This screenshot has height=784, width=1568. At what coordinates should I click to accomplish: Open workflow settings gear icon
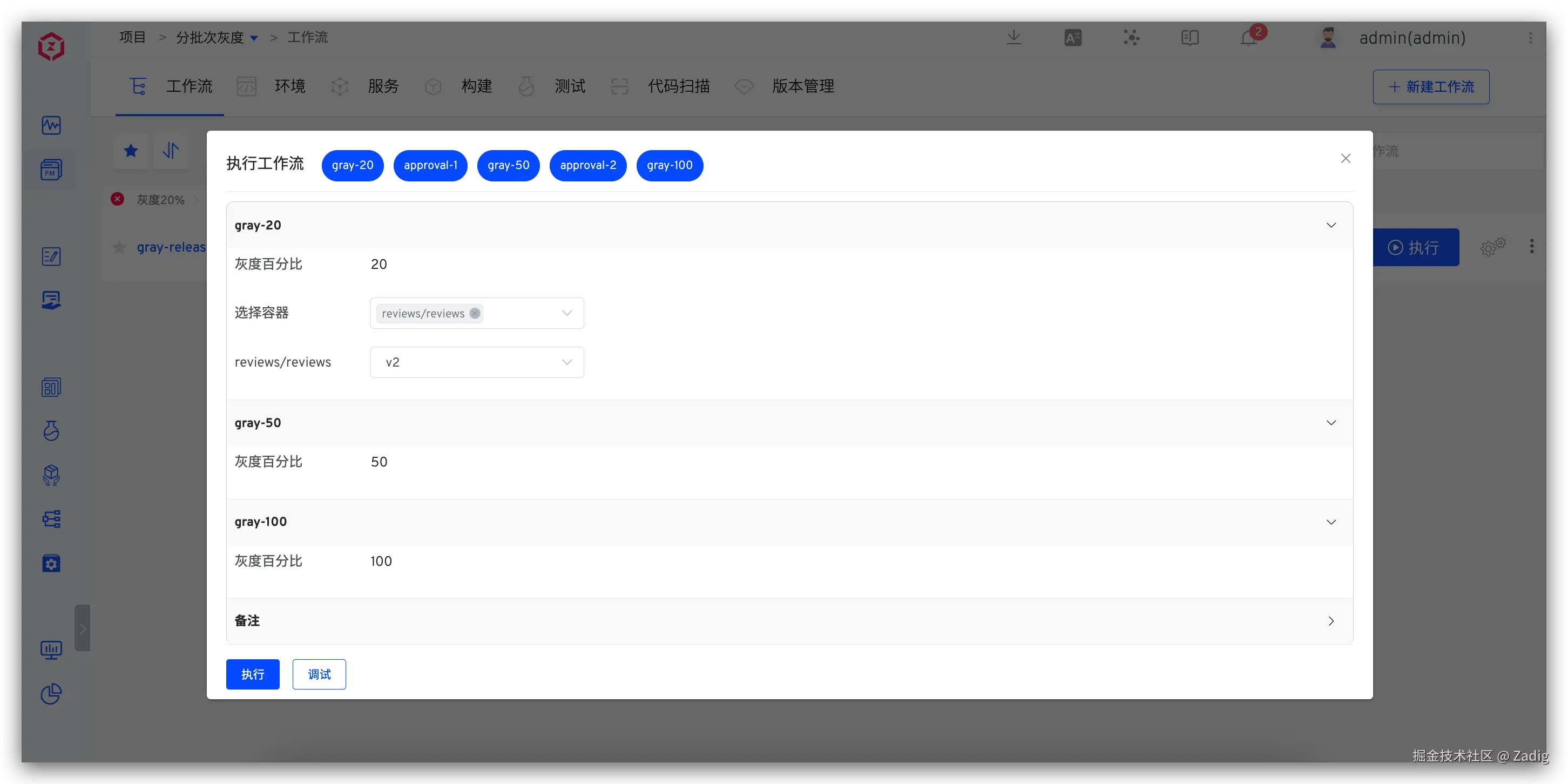1492,247
